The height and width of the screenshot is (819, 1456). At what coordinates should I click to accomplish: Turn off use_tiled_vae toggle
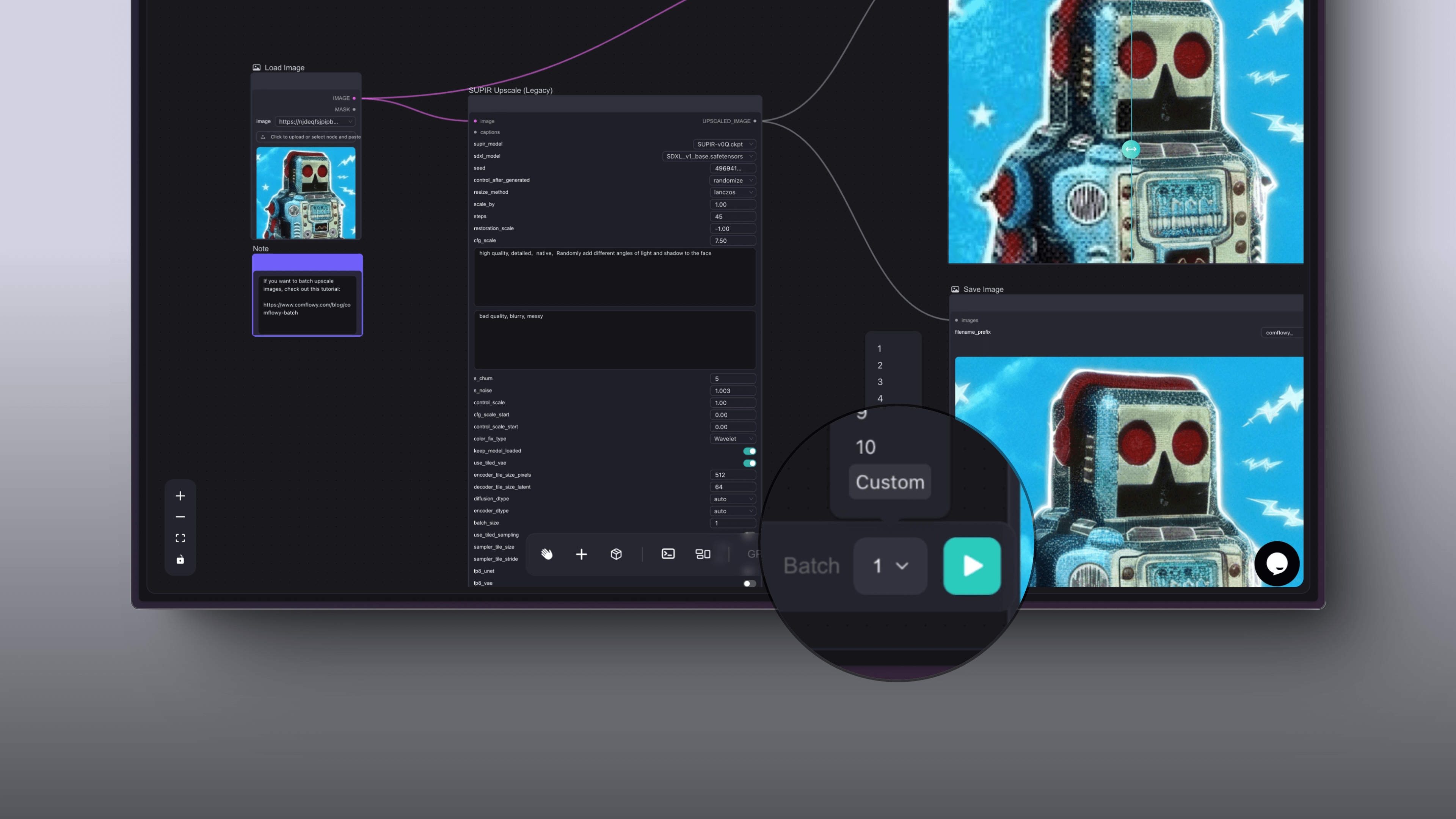pos(750,463)
